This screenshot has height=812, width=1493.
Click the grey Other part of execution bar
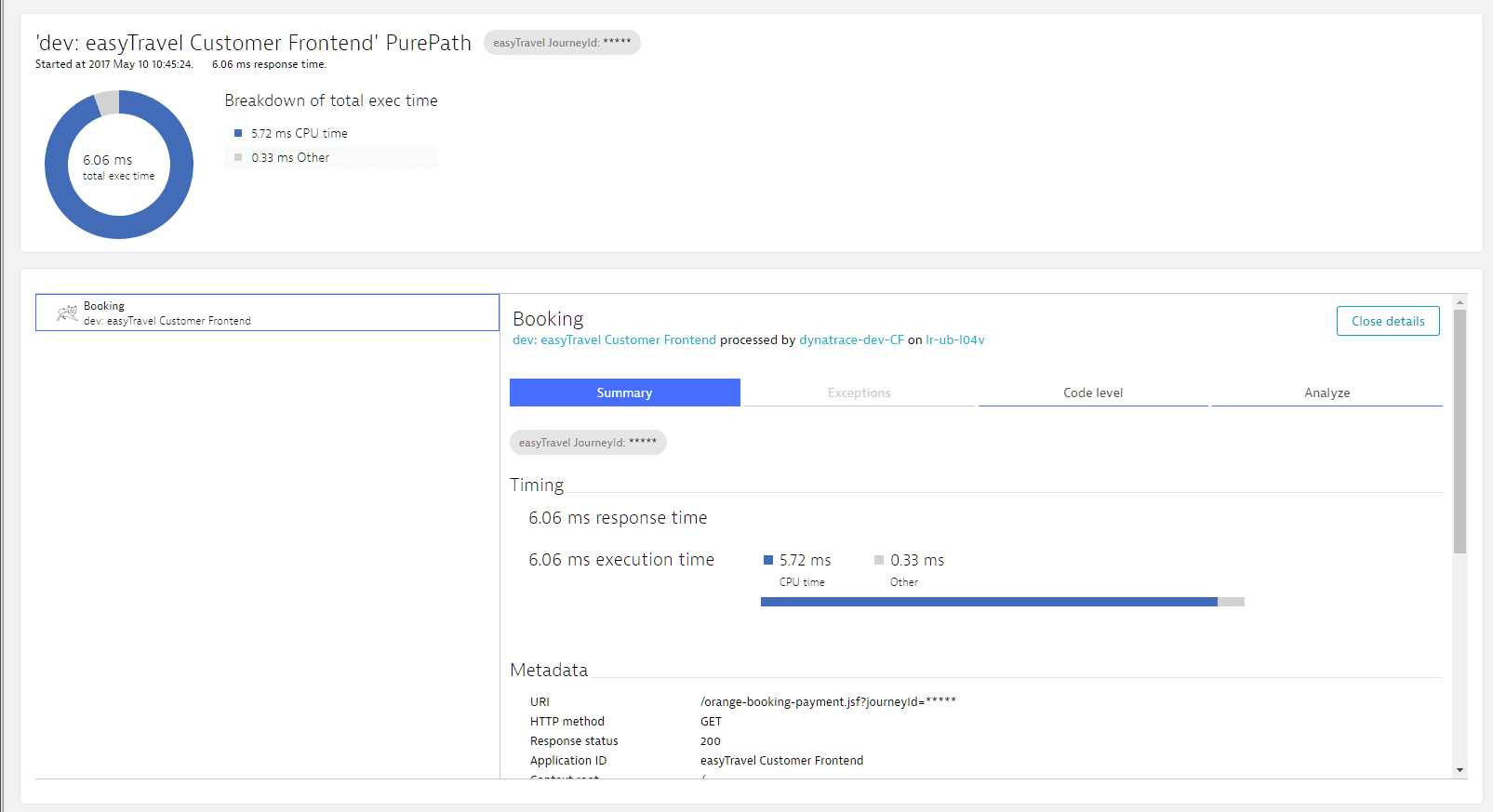click(x=1231, y=602)
